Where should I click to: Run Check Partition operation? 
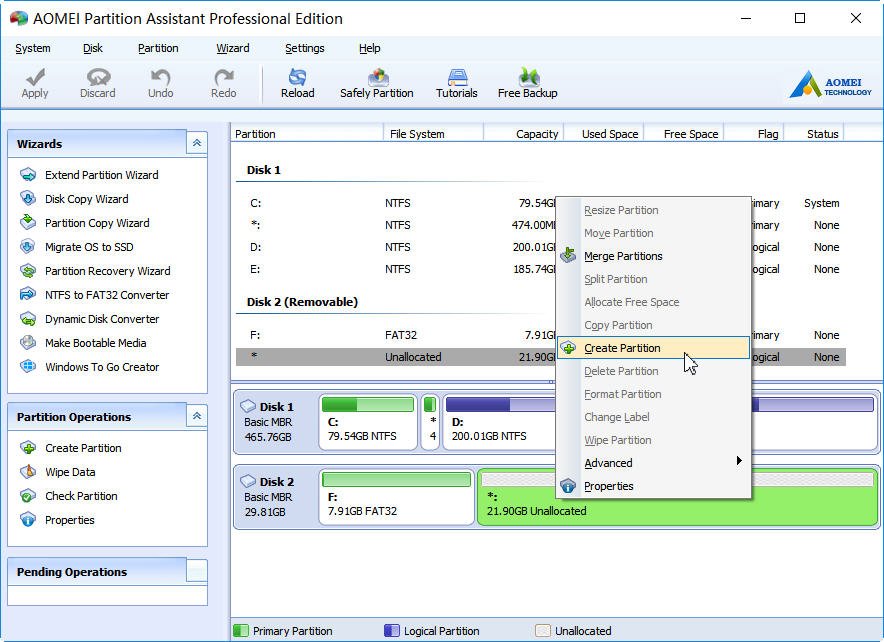click(x=81, y=496)
